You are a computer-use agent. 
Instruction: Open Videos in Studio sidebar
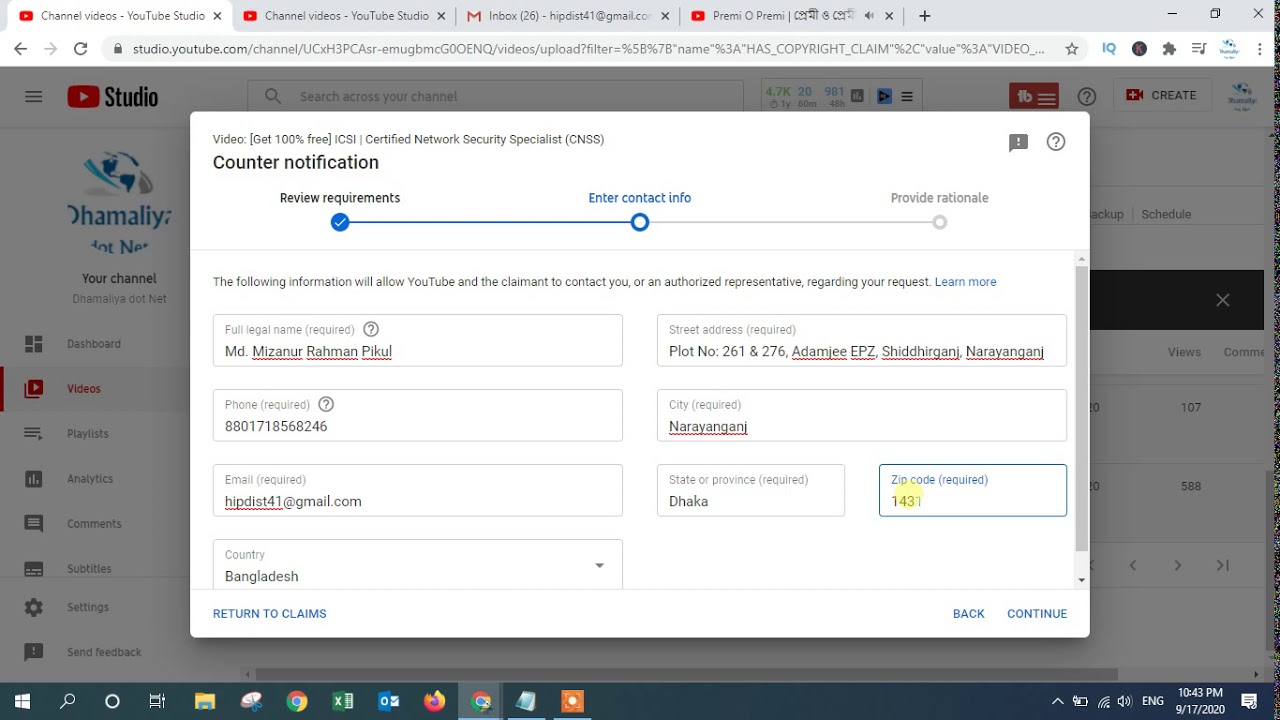95,389
